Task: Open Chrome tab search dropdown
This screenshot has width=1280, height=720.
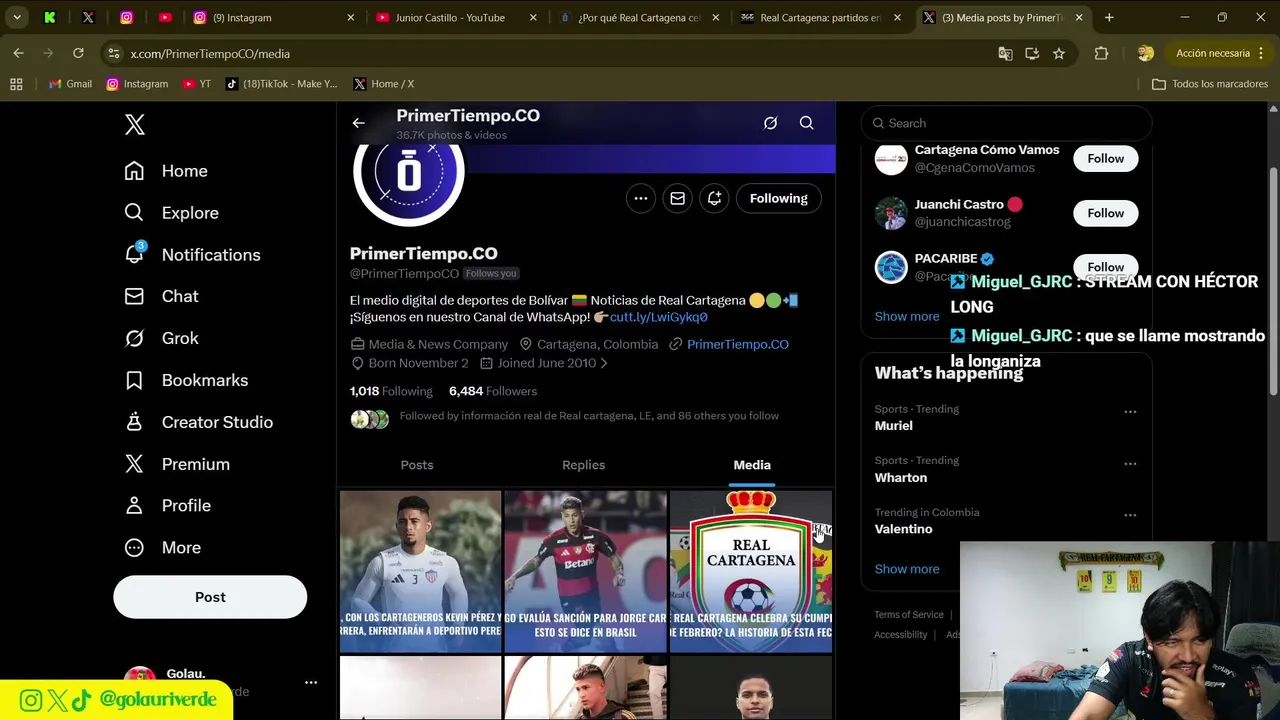Action: pyautogui.click(x=17, y=17)
